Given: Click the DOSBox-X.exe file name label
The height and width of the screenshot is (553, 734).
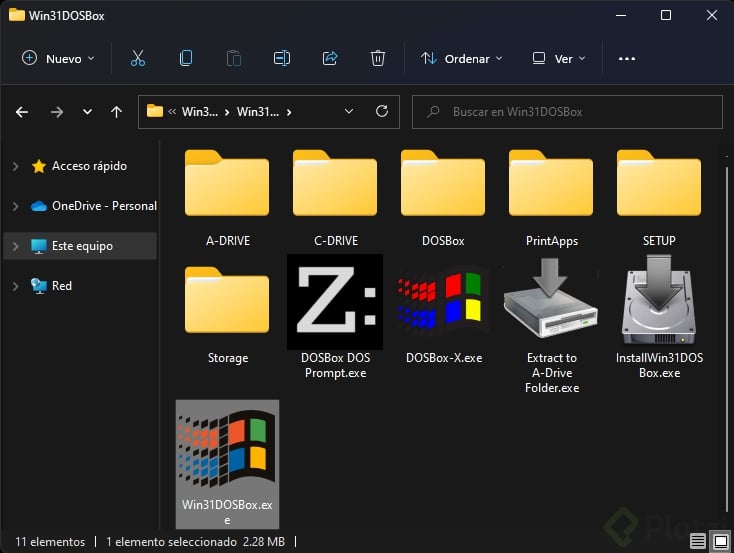Looking at the screenshot, I should (x=444, y=358).
